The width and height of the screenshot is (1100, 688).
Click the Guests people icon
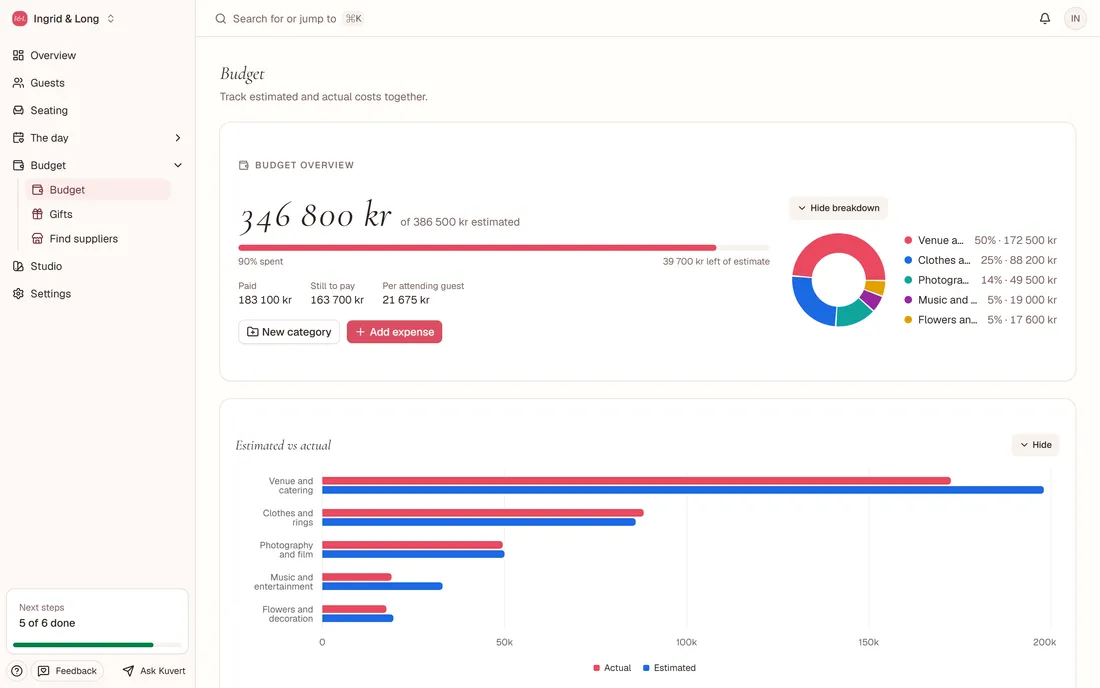tap(18, 83)
